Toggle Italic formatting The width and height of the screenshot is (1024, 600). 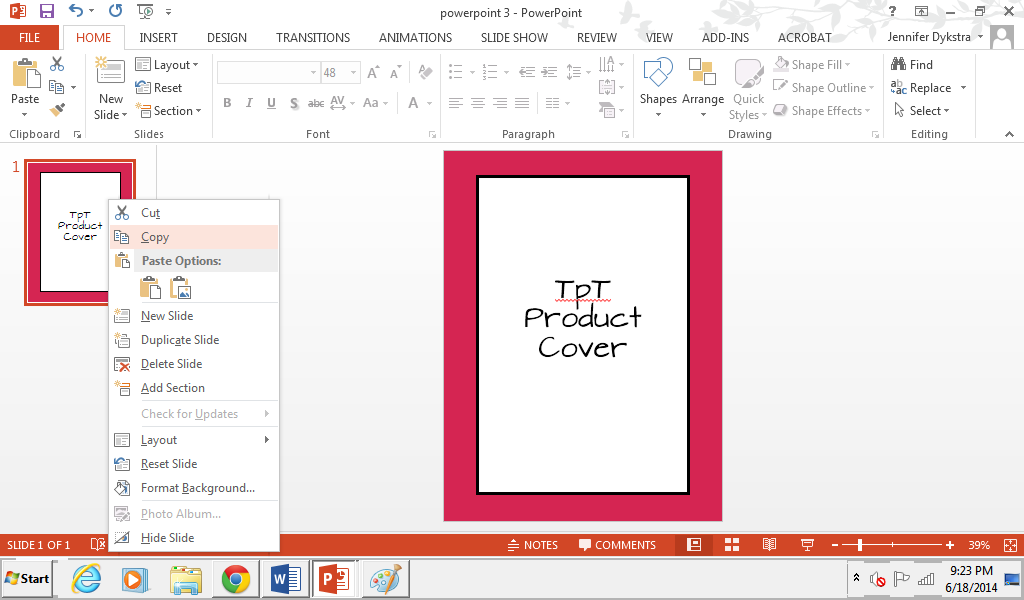tap(249, 103)
